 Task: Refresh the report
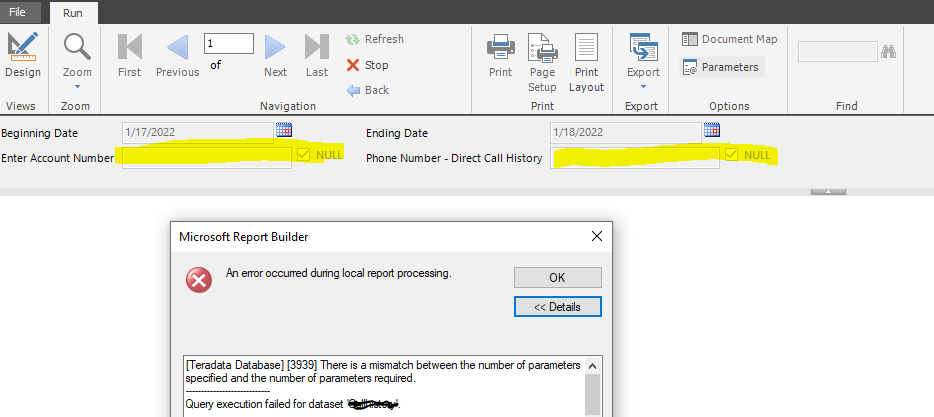375,39
